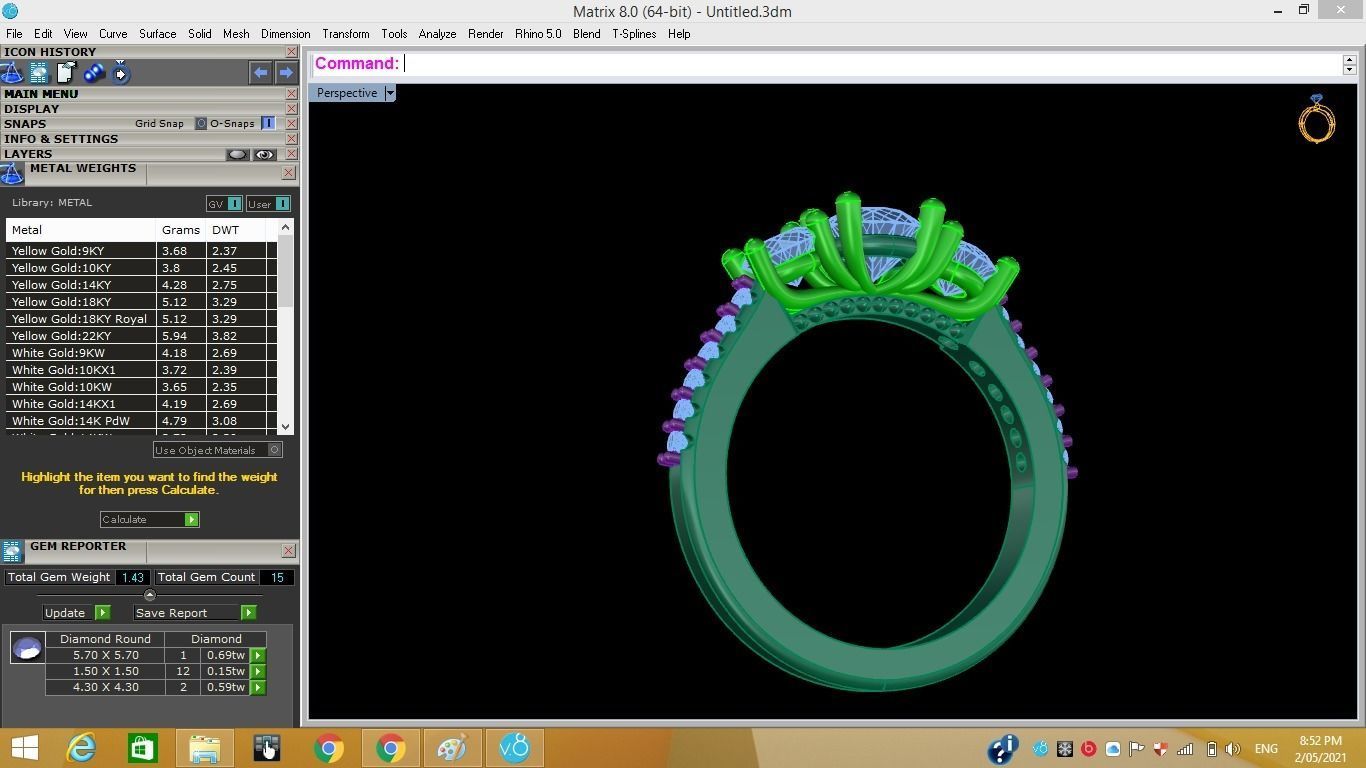
Task: Open the Surface menu
Action: [157, 34]
